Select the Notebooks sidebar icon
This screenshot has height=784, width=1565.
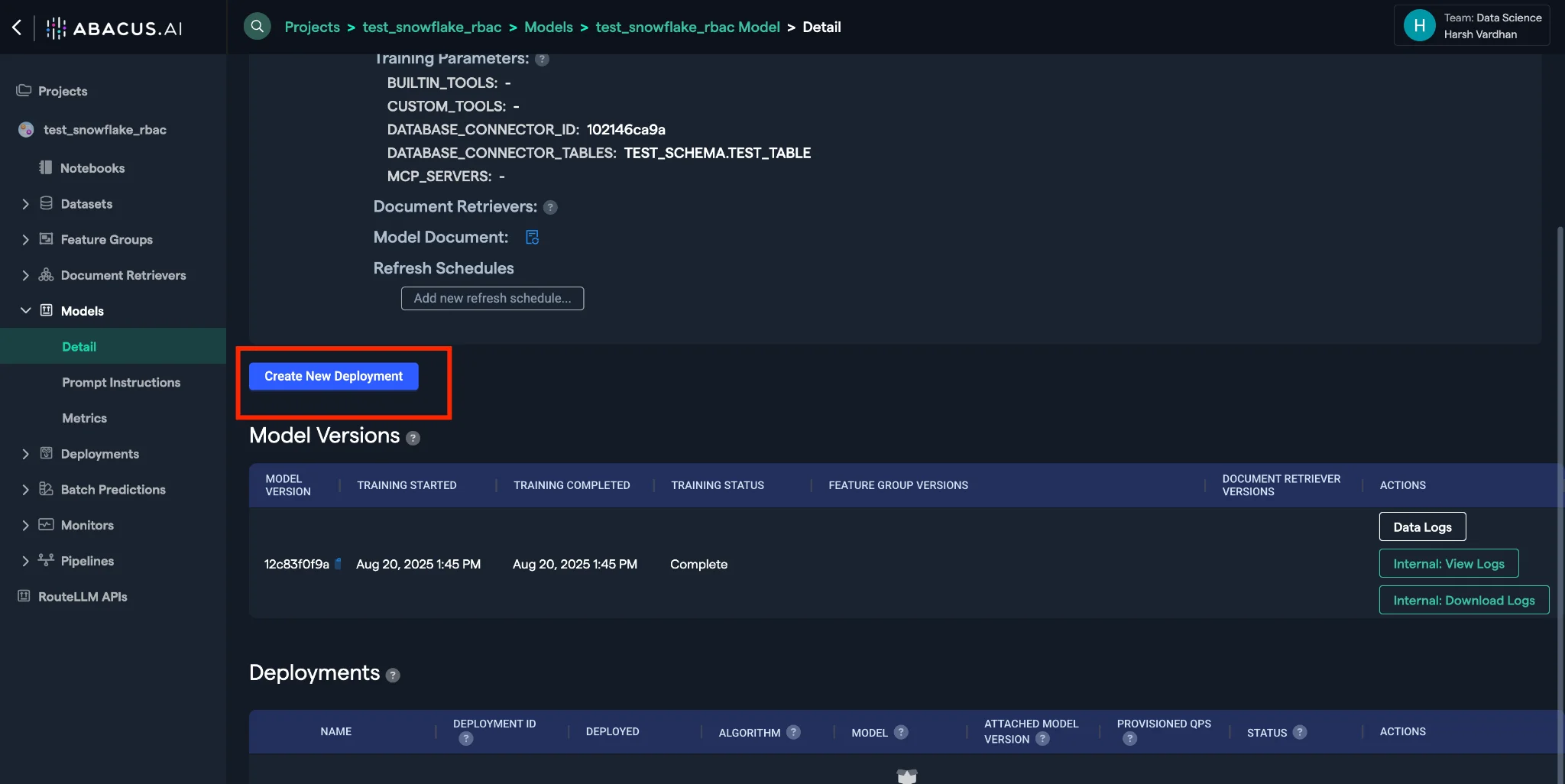click(47, 167)
